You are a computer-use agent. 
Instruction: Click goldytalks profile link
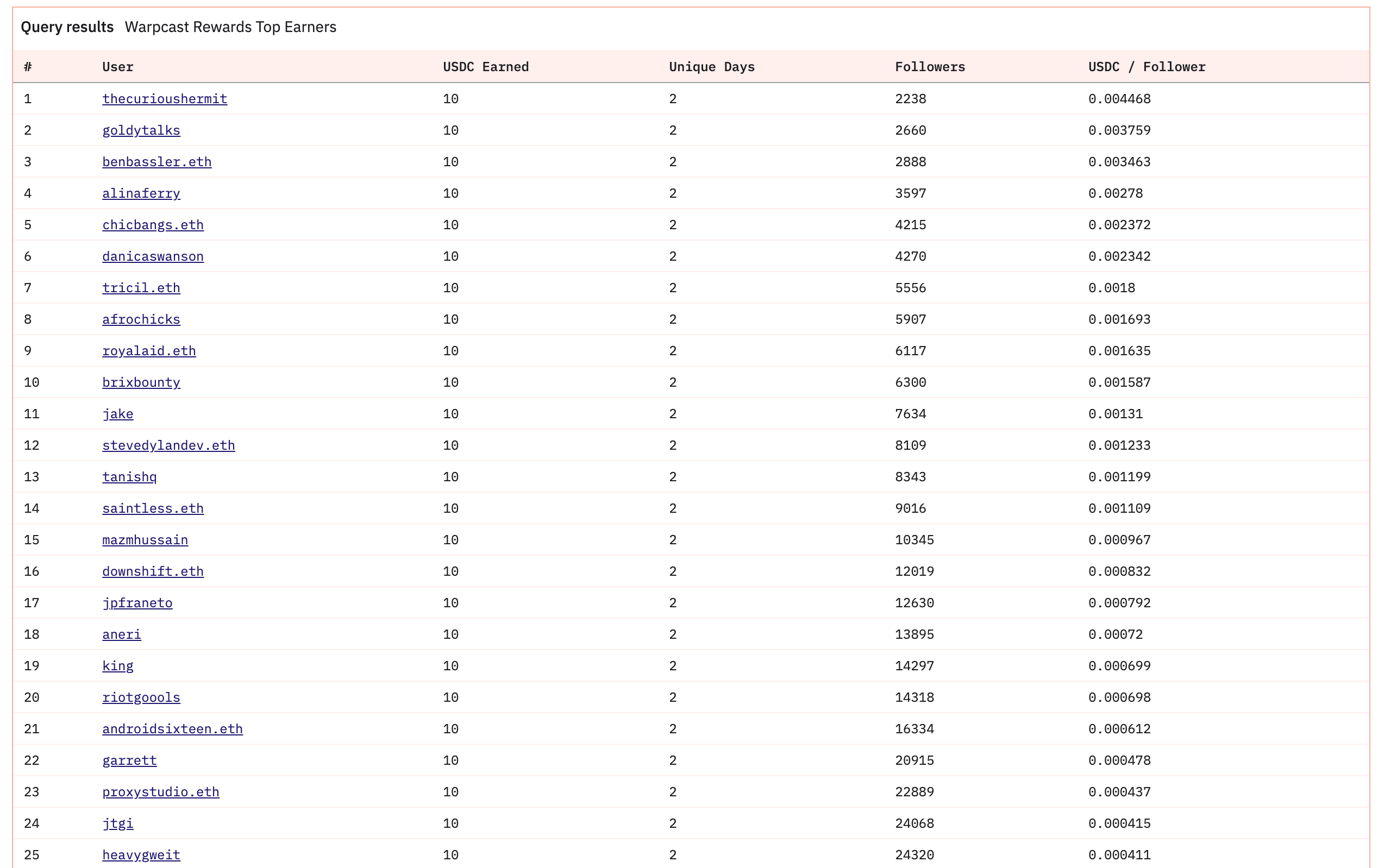(141, 130)
